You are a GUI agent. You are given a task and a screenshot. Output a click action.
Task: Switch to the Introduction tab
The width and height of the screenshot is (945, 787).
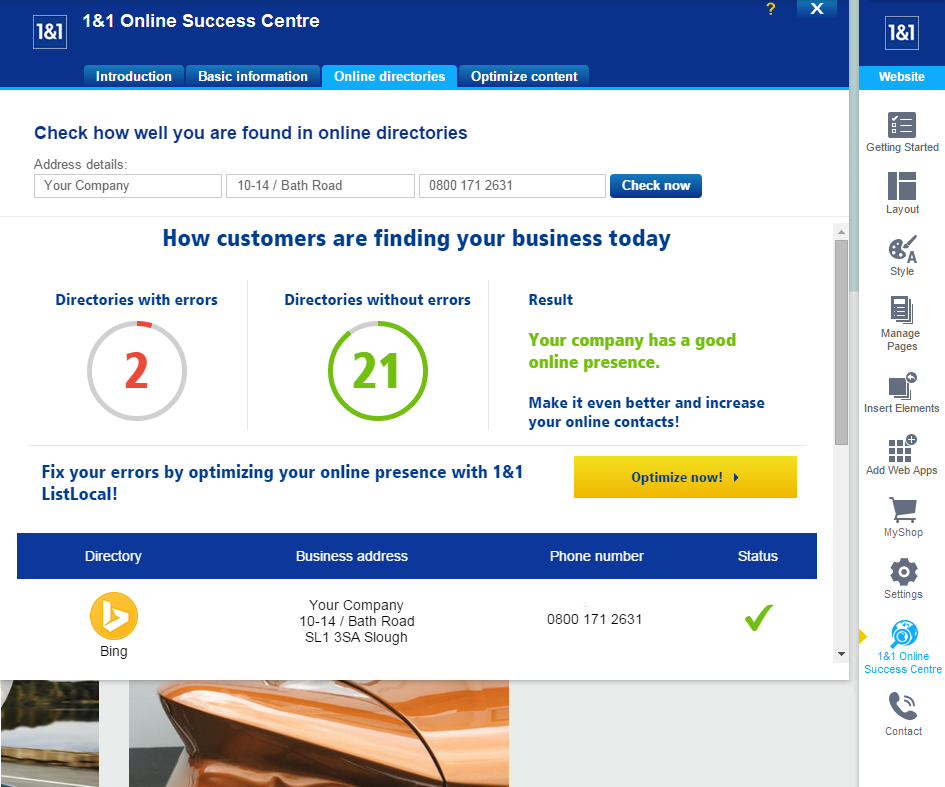(133, 76)
